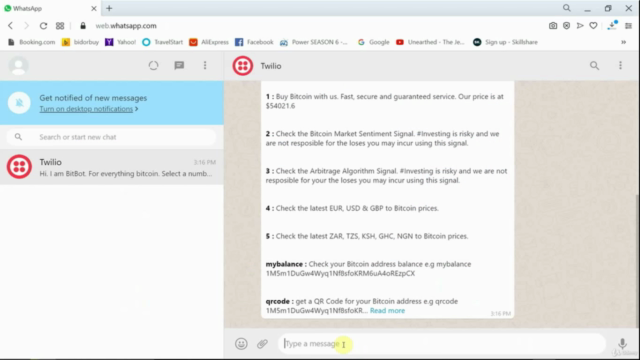Select the WhatsApp browser tab
The image size is (640, 360).
tap(50, 8)
